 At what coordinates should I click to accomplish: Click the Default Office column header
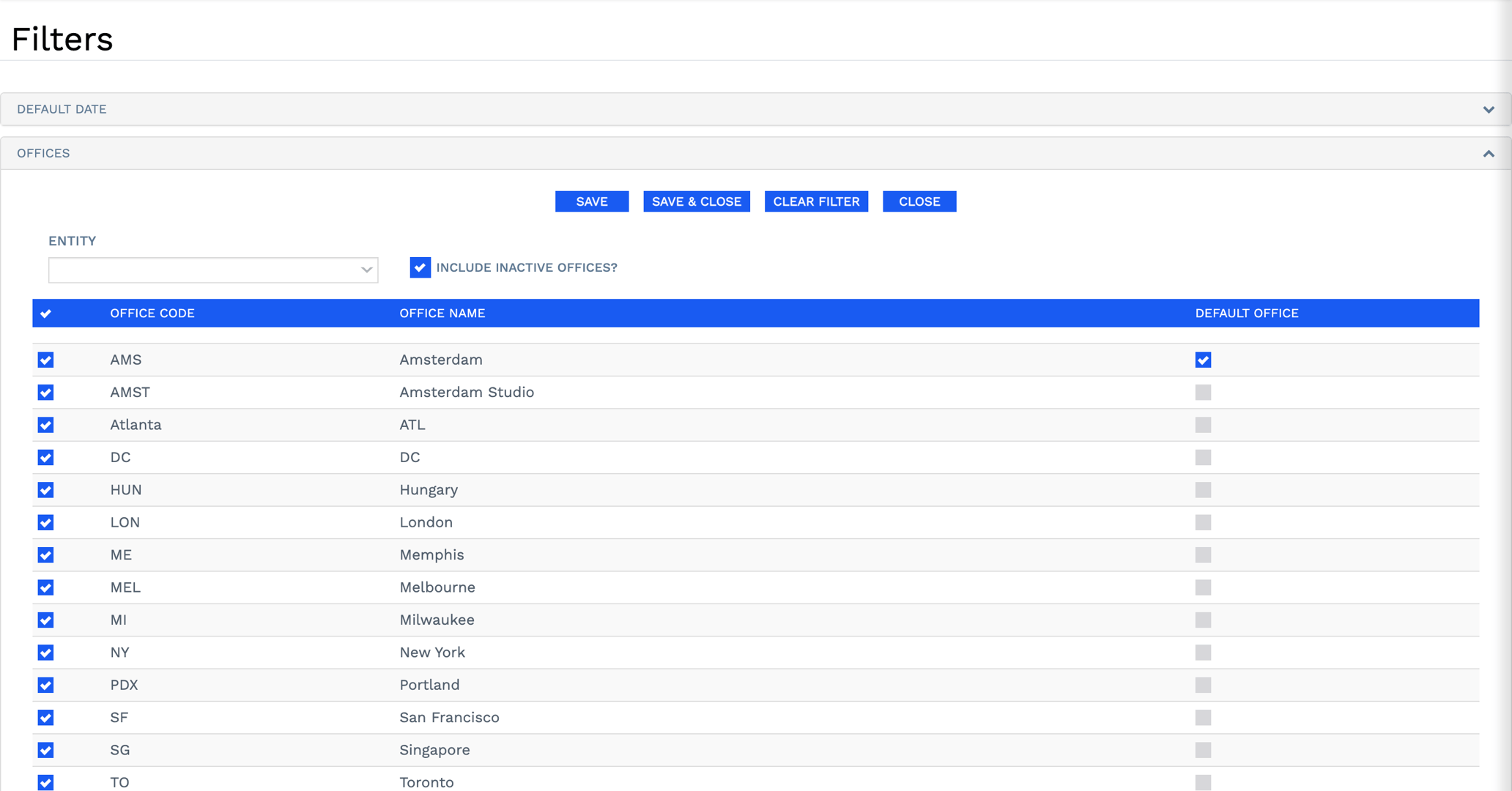tap(1246, 313)
